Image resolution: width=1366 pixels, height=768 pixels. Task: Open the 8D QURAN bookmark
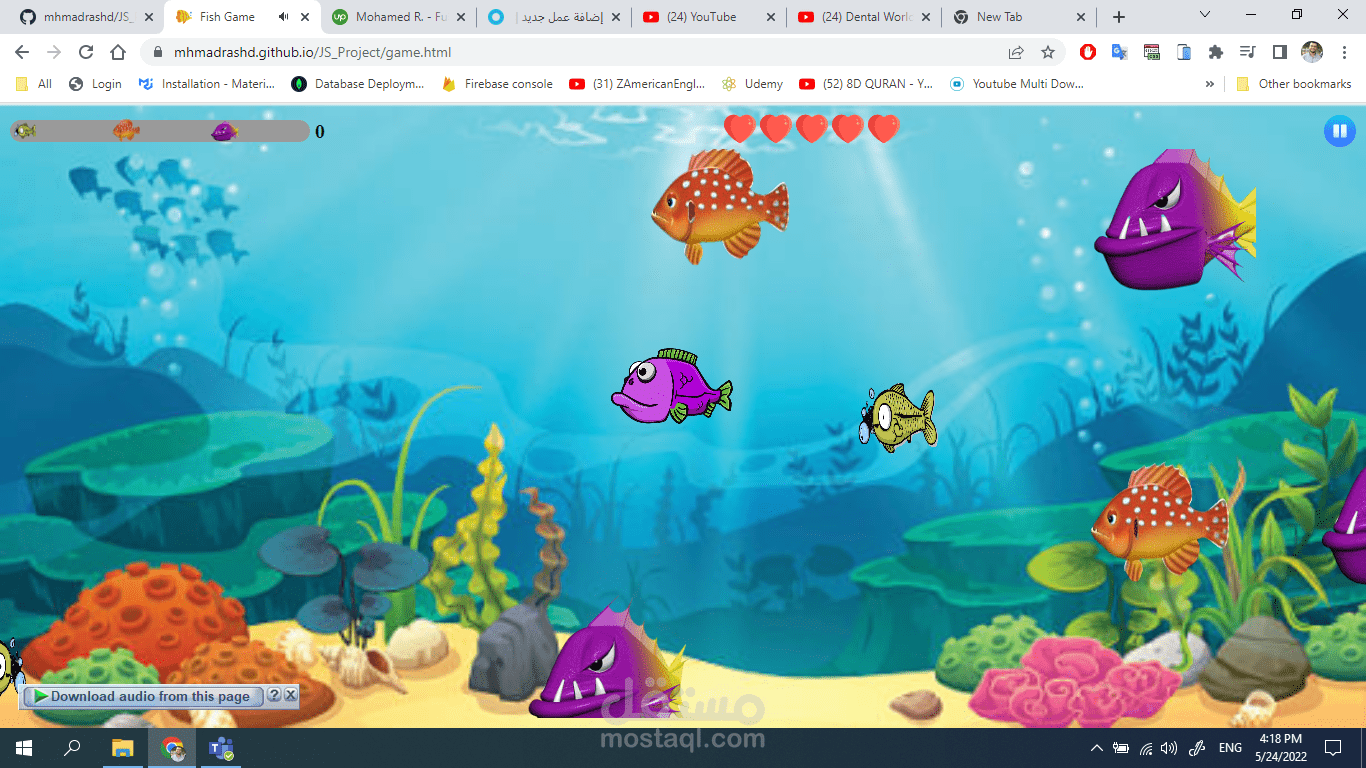pos(866,84)
